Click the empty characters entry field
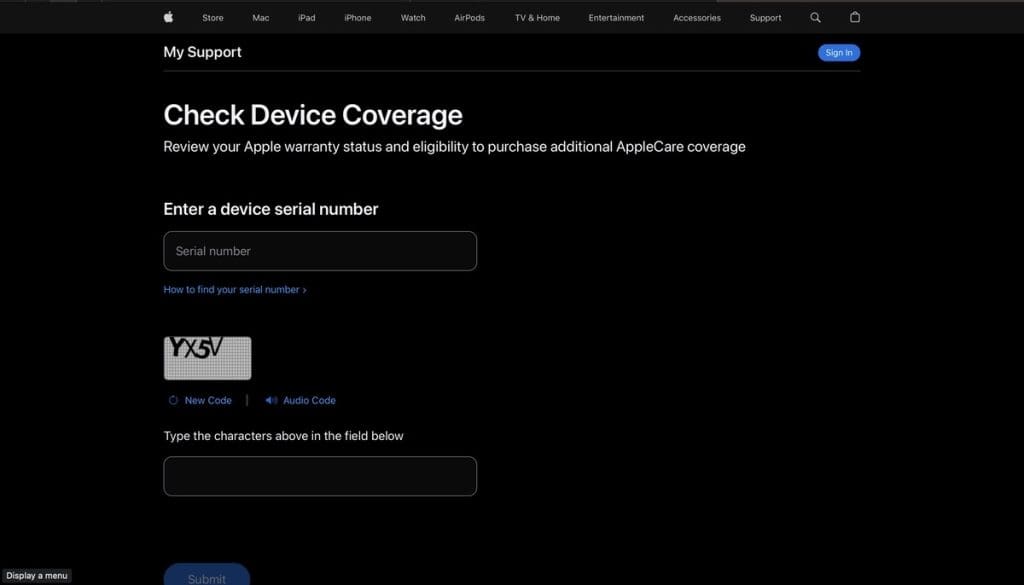The image size is (1024, 585). pyautogui.click(x=320, y=476)
